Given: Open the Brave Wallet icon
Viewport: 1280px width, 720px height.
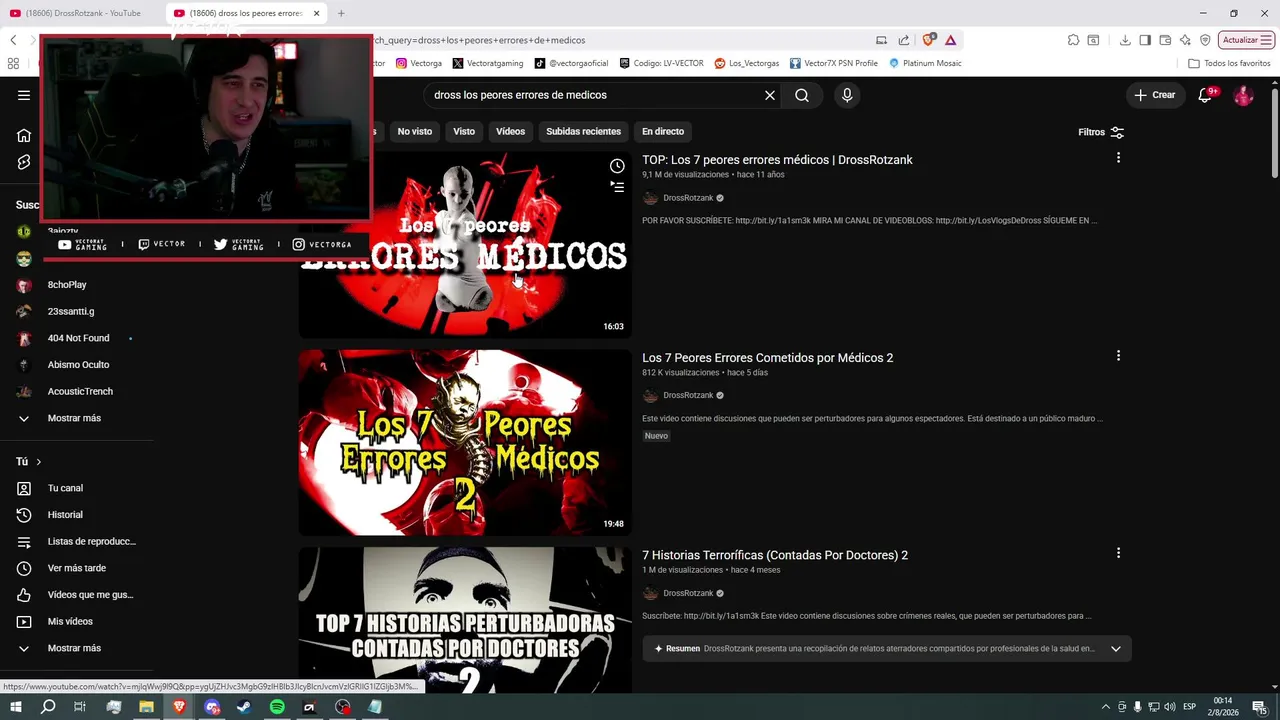Looking at the screenshot, I should pos(1165,40).
